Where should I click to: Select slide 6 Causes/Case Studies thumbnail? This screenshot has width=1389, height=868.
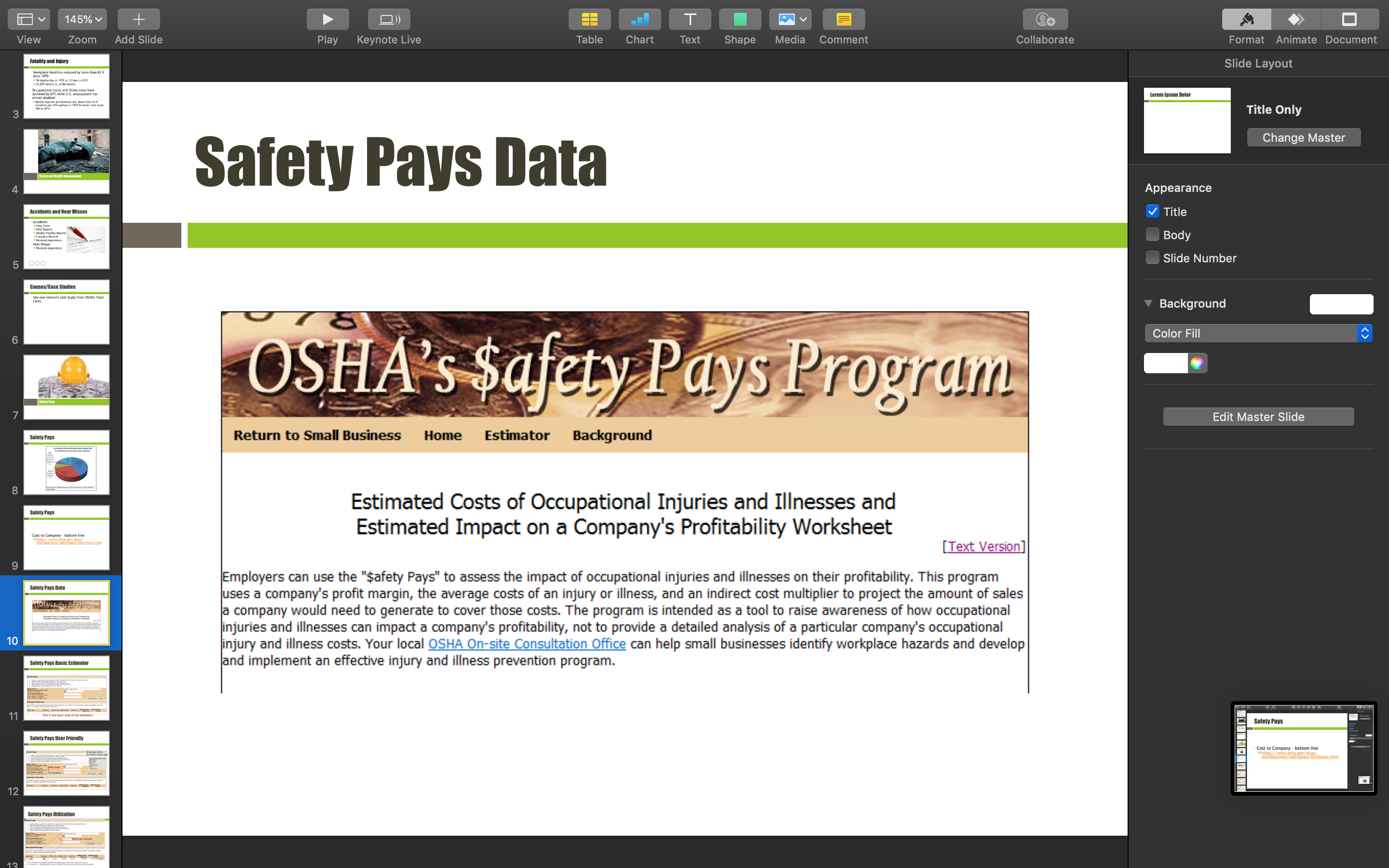[x=67, y=312]
